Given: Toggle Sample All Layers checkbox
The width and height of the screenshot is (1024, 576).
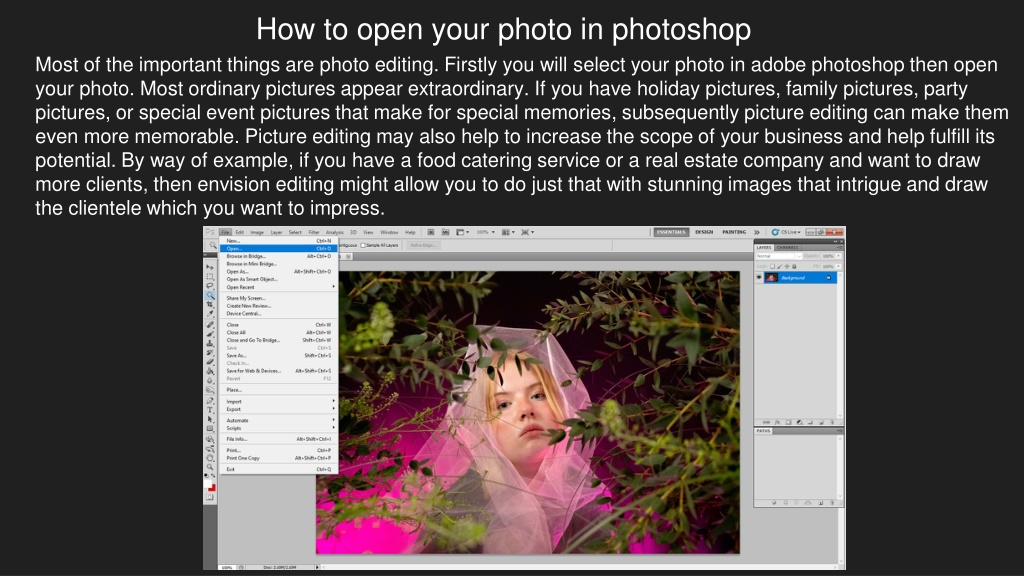Looking at the screenshot, I should coord(363,246).
